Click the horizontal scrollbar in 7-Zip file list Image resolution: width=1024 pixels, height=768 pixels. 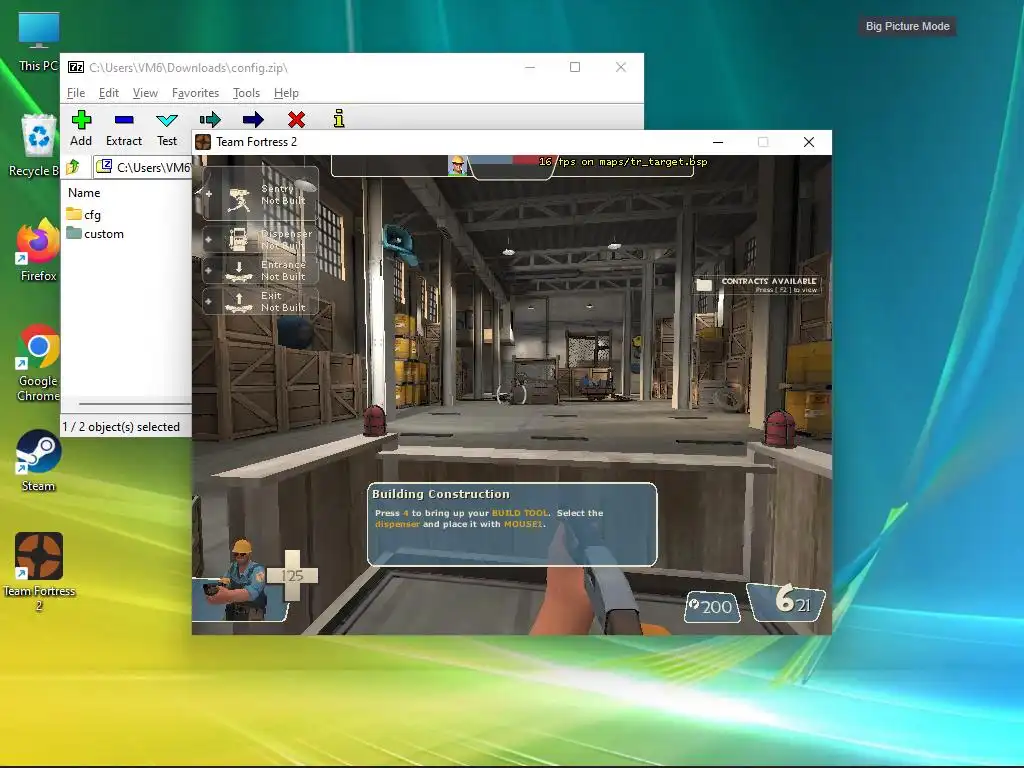[135, 404]
